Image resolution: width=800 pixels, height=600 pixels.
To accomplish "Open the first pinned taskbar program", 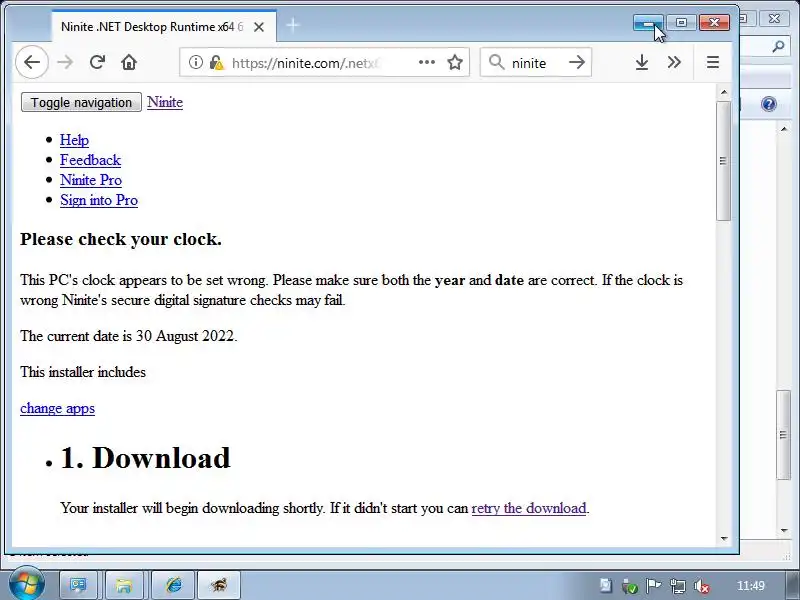I will point(79,585).
